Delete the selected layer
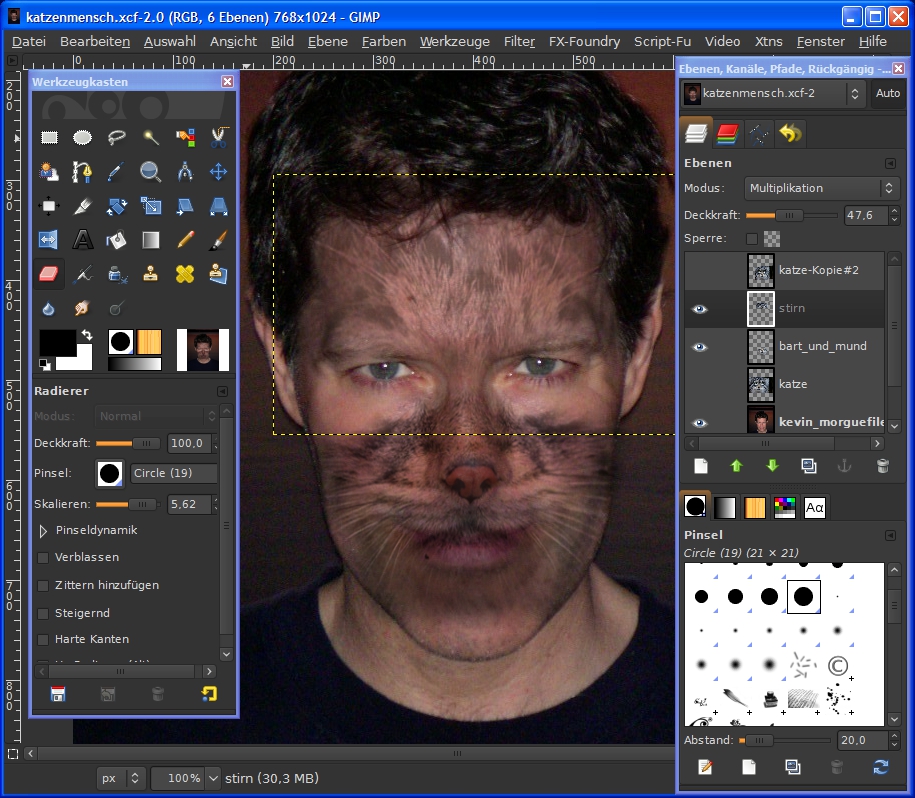The image size is (915, 798). click(882, 466)
